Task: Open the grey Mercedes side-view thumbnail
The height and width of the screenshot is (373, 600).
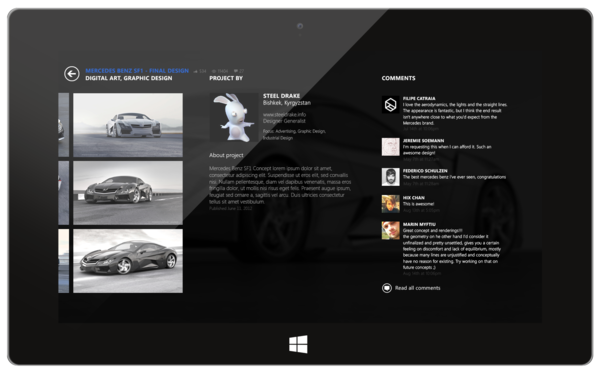Action: [x=128, y=261]
